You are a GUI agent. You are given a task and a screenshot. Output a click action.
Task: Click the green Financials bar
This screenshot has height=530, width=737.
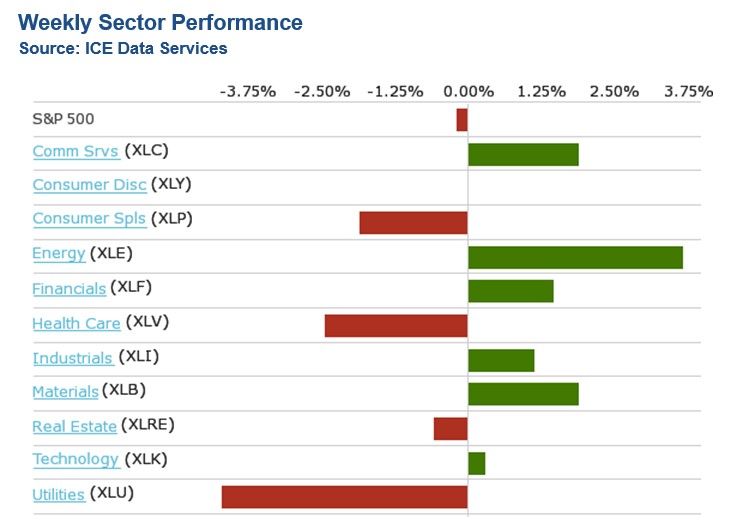510,291
